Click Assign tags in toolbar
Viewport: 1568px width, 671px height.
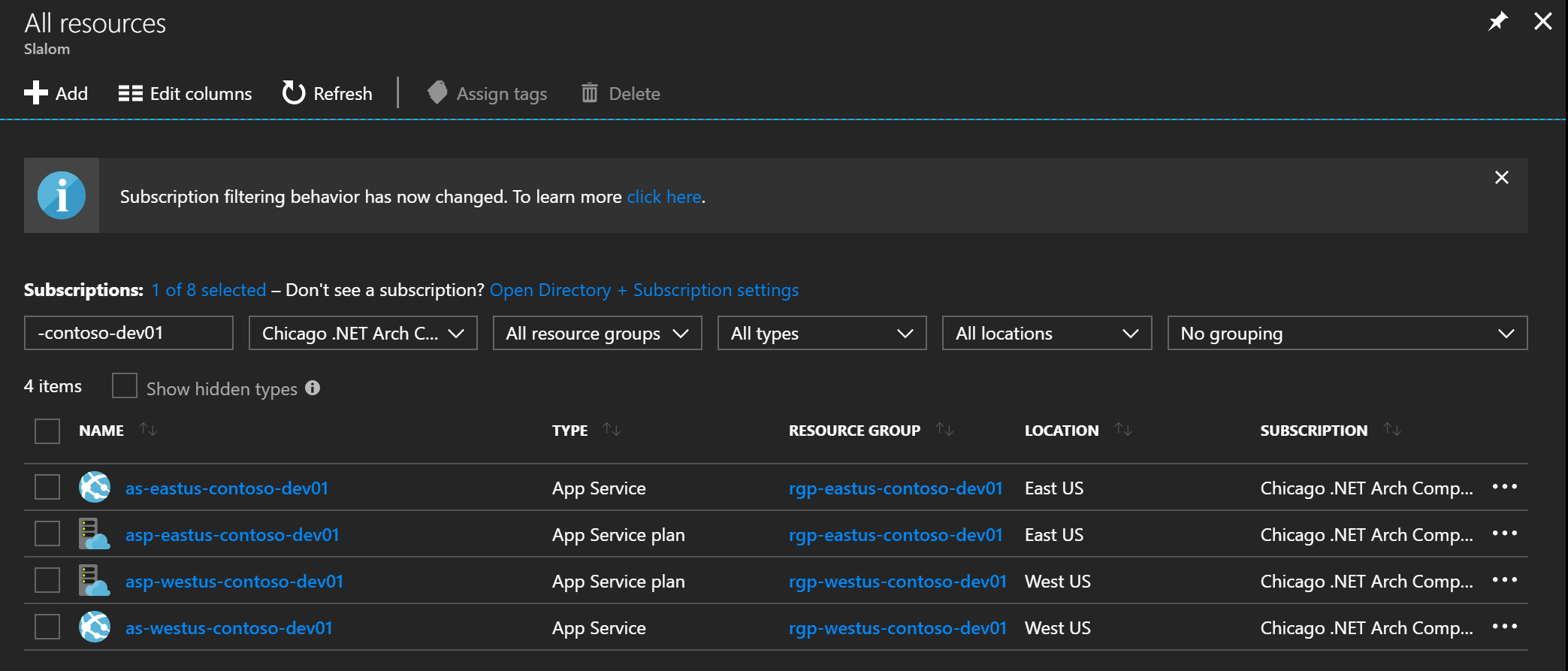tap(488, 93)
